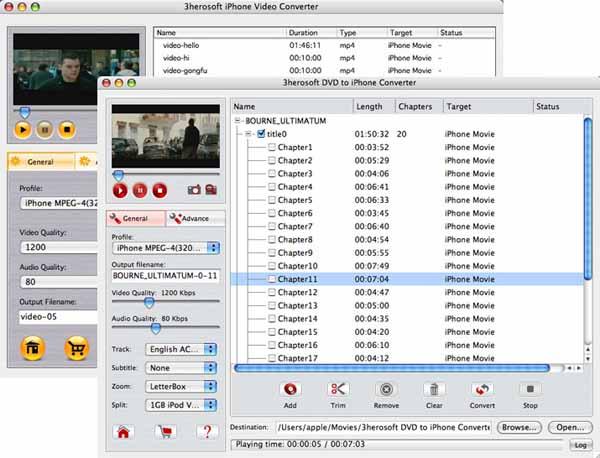Adjust the Video Quality slider handle
The image size is (600, 458).
click(149, 303)
